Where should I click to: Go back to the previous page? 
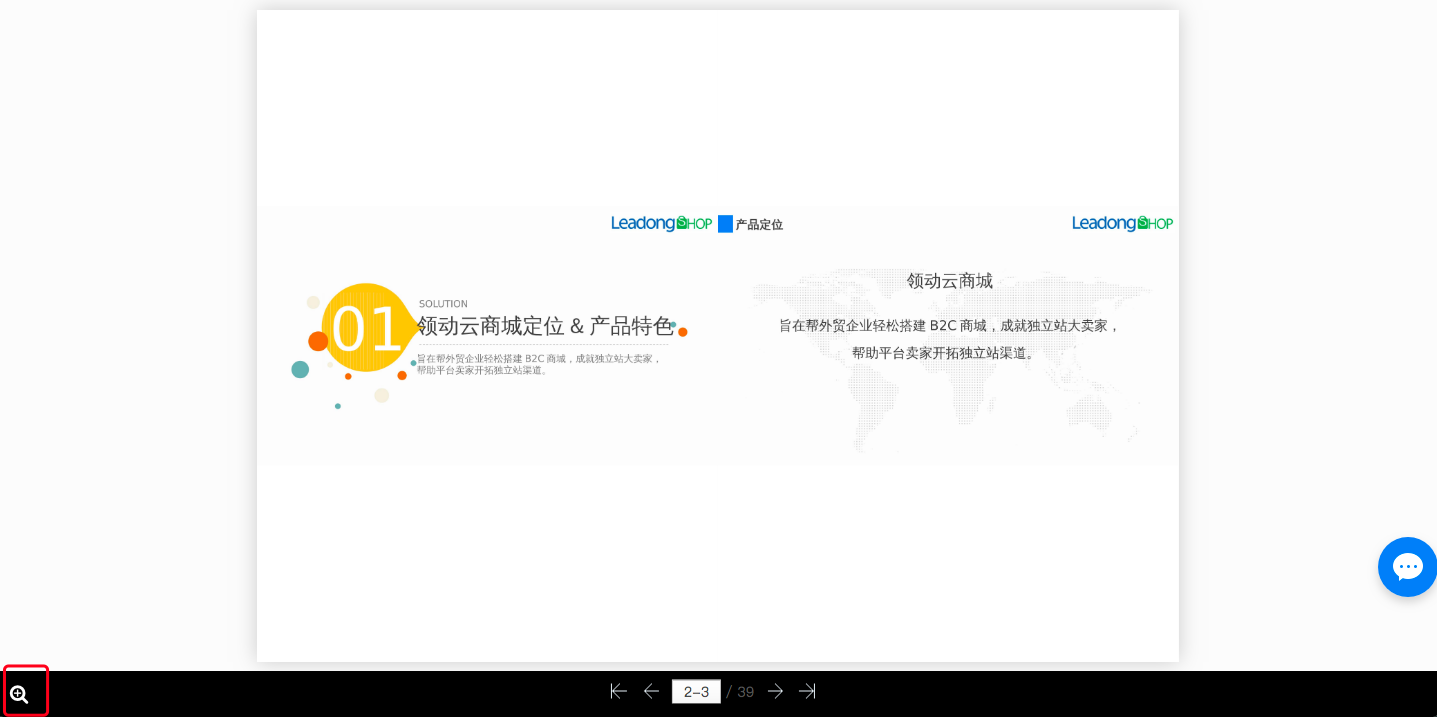tap(651, 691)
